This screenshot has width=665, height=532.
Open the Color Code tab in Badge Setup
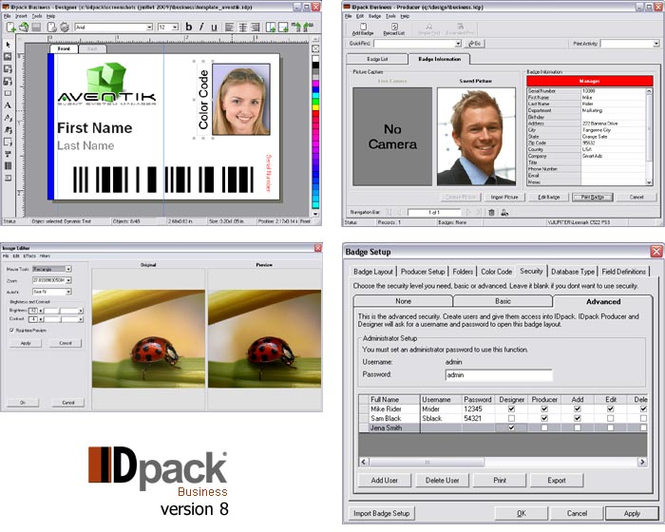pos(496,272)
